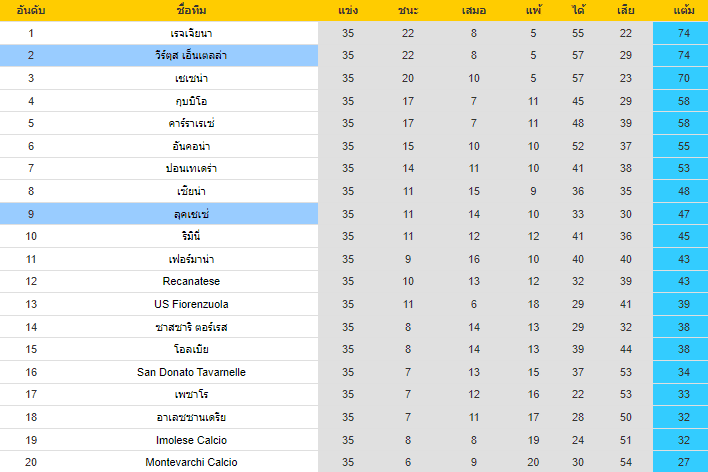Open the Imolese Calcio team entry
Viewport: 708px width, 472px height.
point(191,439)
